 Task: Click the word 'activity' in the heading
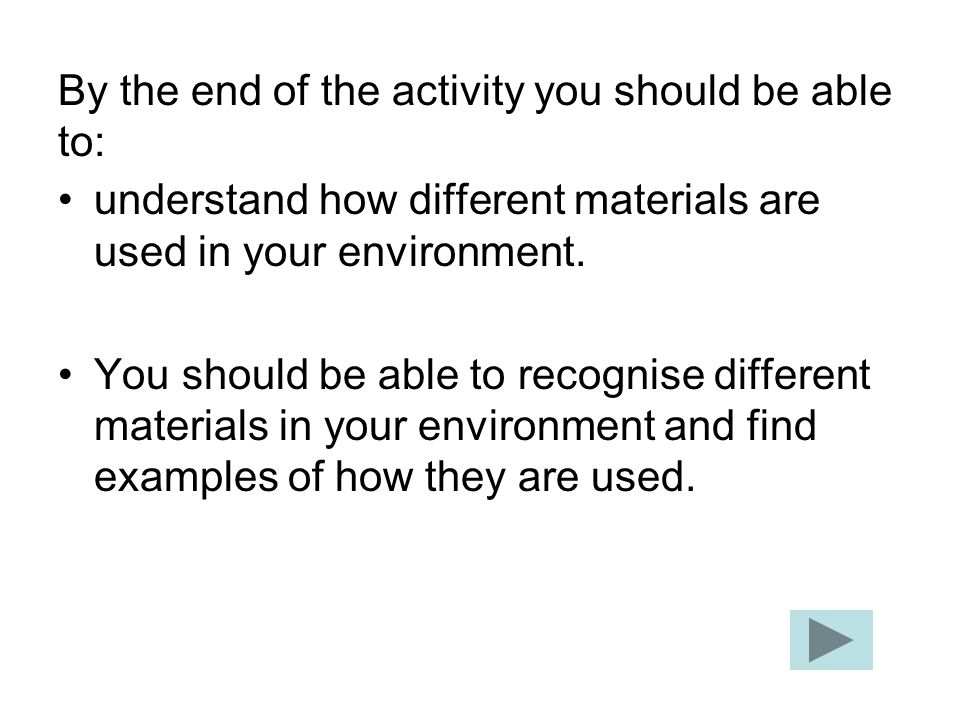(x=458, y=92)
